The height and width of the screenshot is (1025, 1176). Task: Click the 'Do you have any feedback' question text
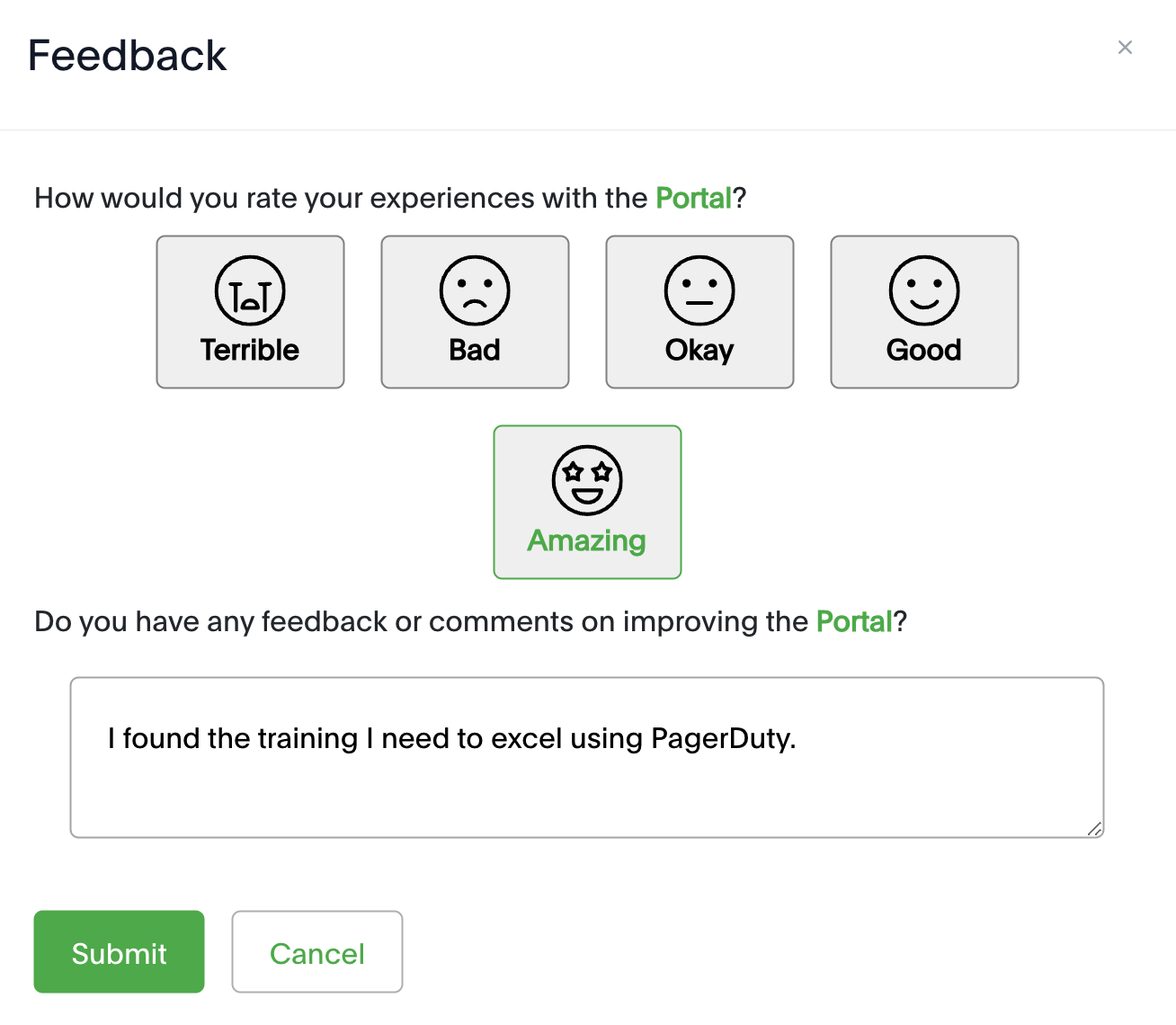coord(470,621)
